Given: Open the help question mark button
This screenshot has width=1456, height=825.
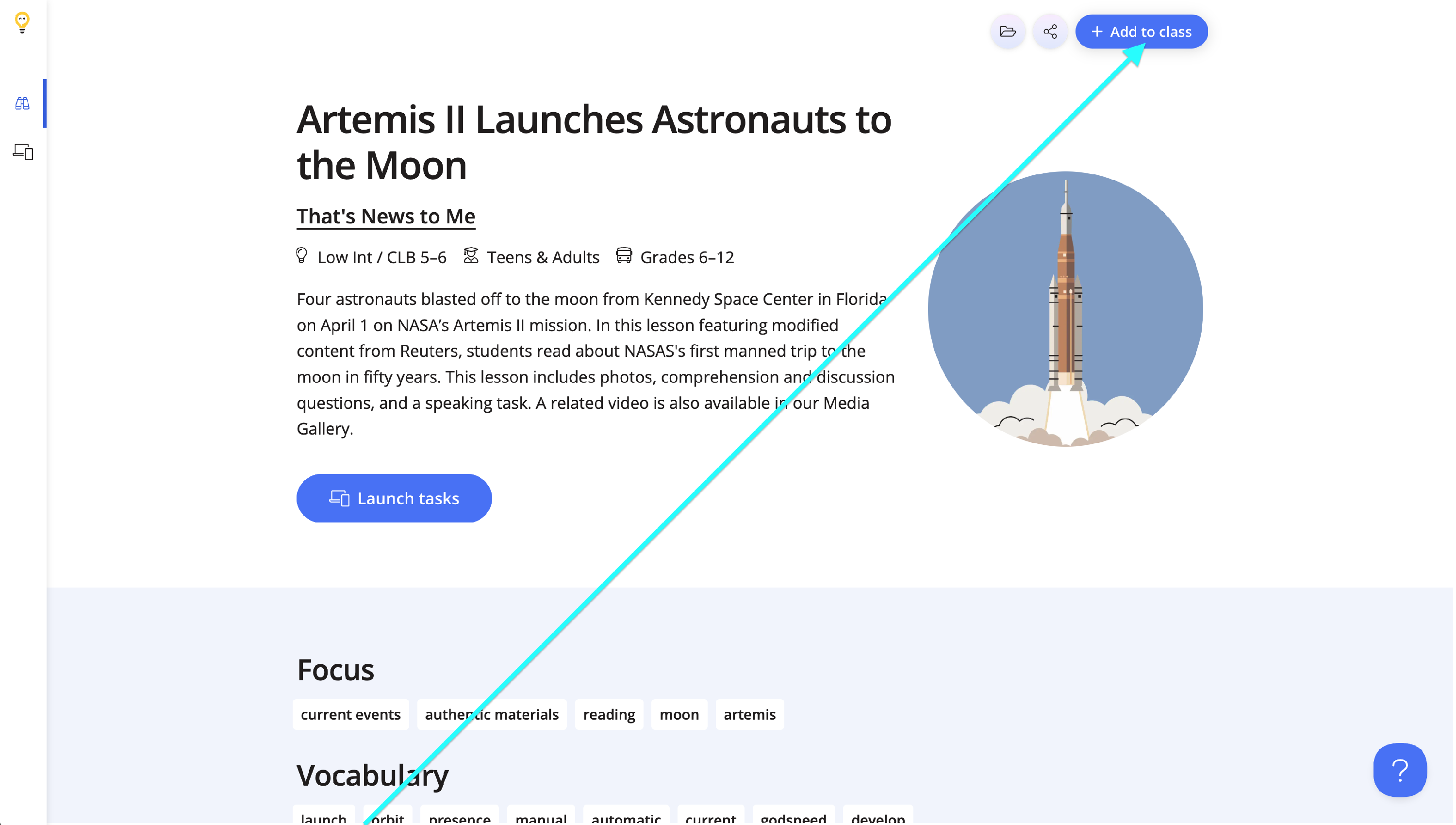Looking at the screenshot, I should (x=1399, y=770).
